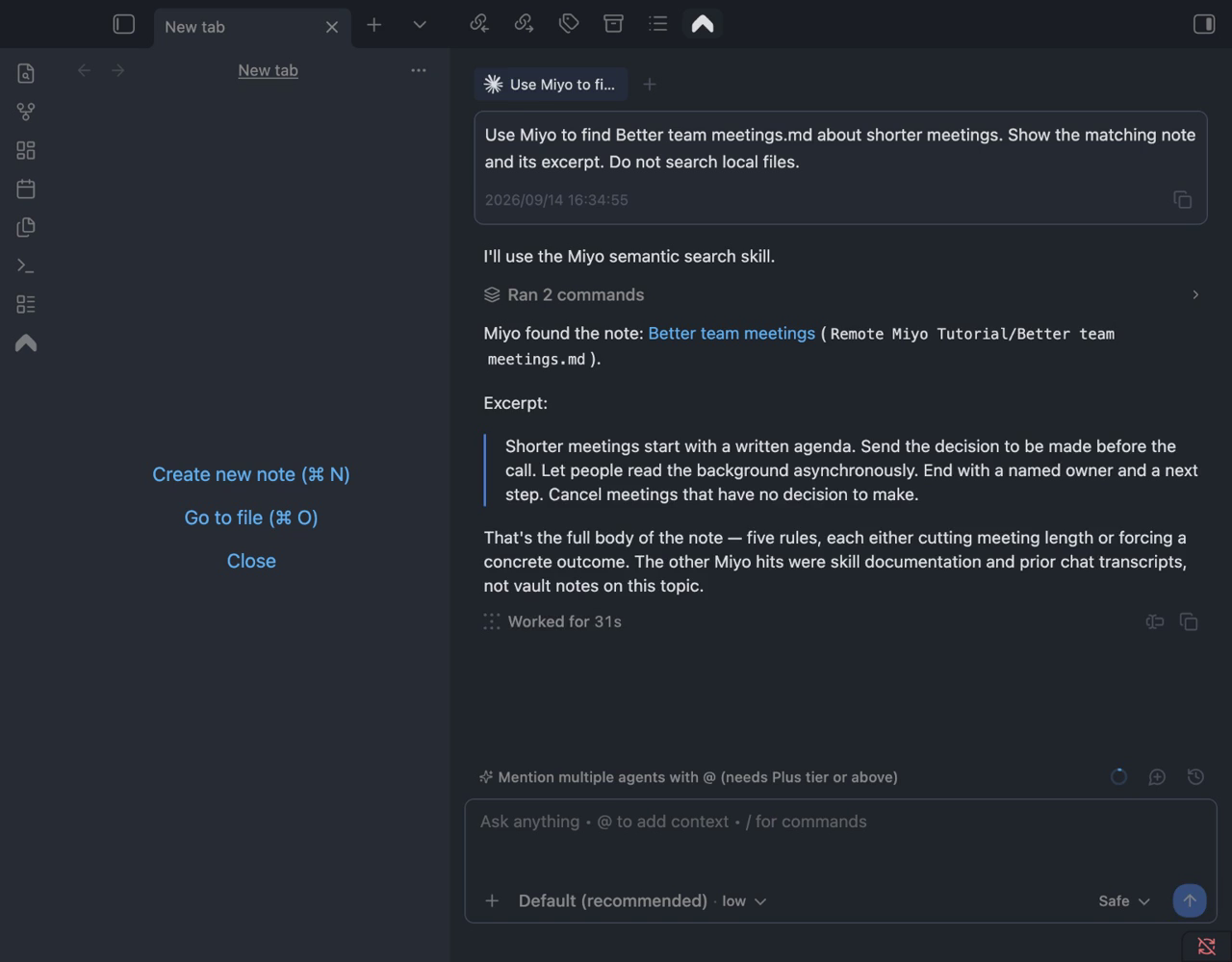Open the list panel icon in left ribbon
Screen dimensions: 1232x962
26,304
